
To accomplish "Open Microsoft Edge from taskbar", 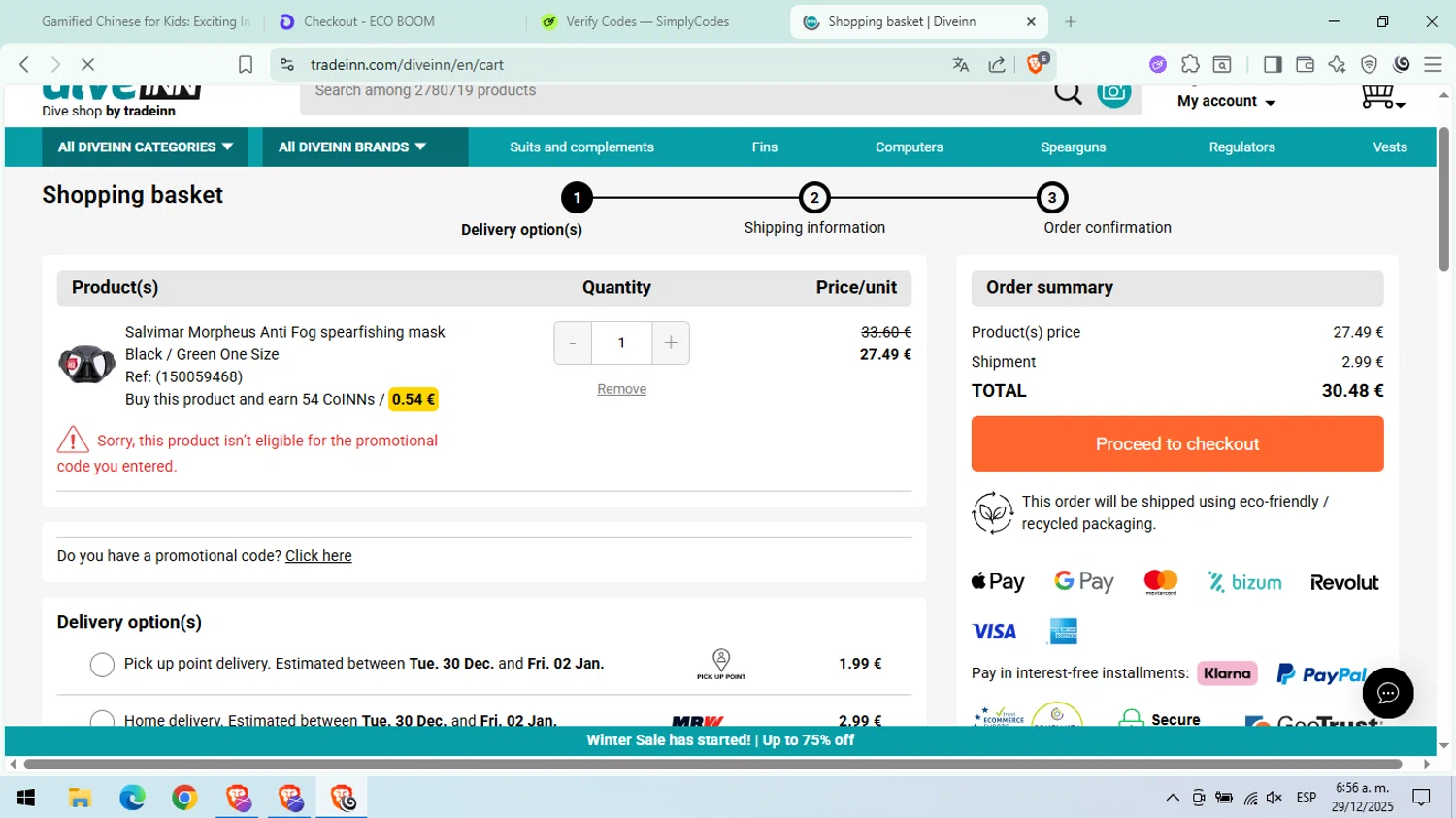I will click(x=132, y=798).
